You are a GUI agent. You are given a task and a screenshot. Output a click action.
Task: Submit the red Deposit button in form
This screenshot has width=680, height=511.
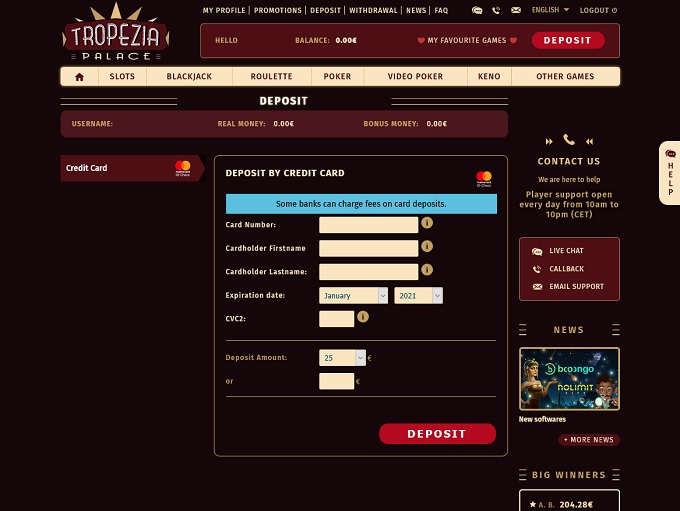(437, 434)
